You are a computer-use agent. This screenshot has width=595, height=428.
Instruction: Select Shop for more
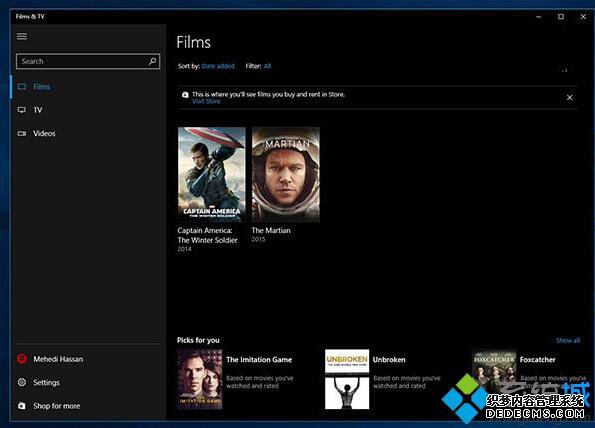88,406
